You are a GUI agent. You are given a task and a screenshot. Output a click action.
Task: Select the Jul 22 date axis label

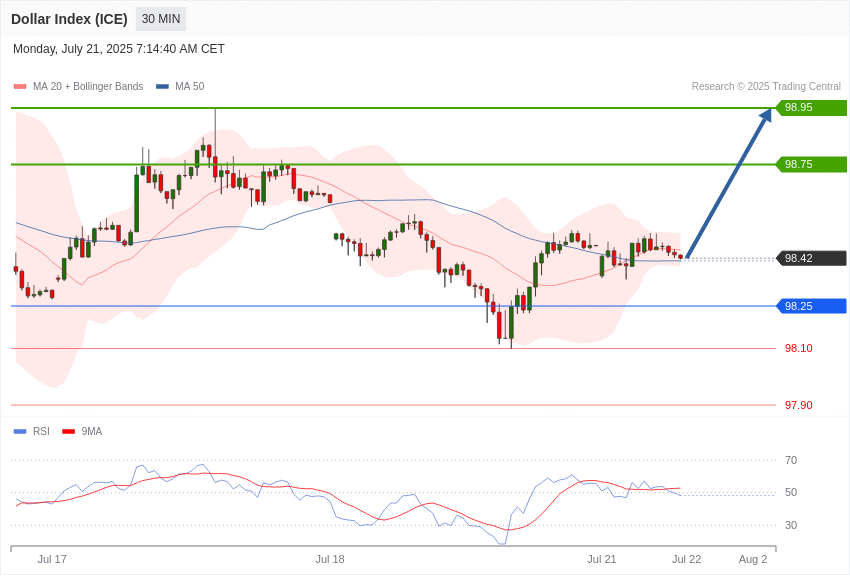tap(686, 559)
